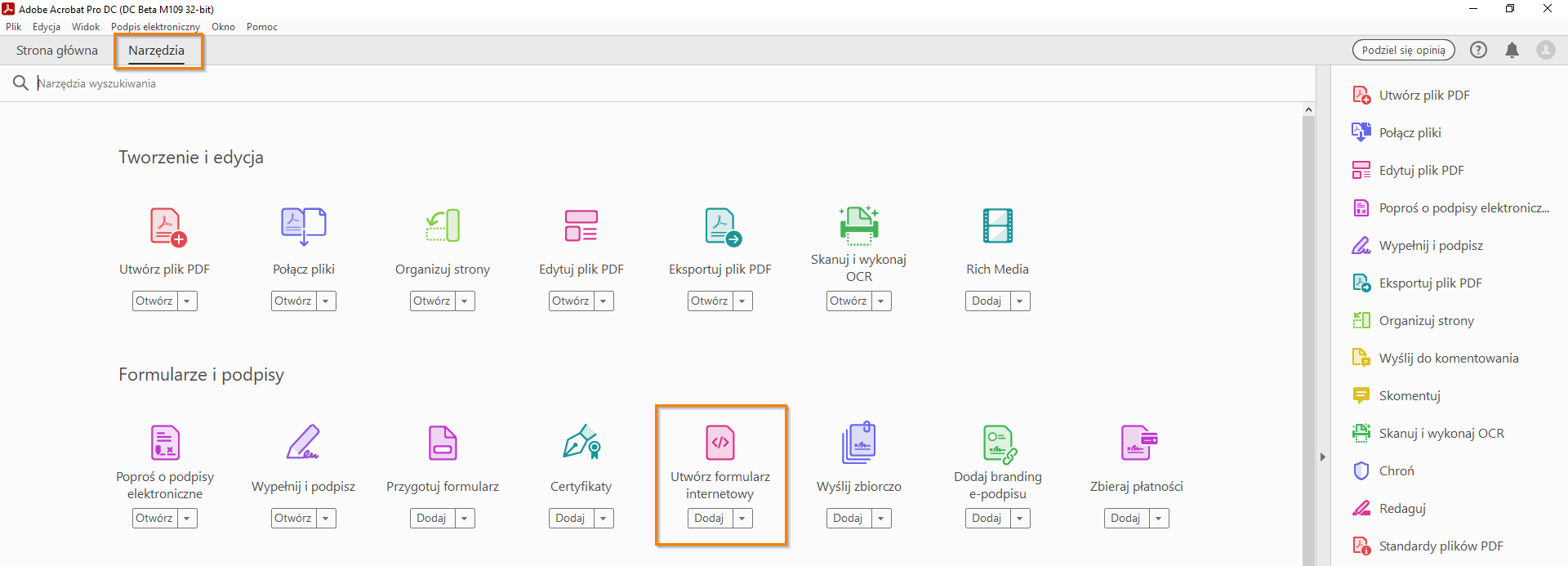Click Otwórz under Skanuj i wykonaj OCR

coord(849,301)
